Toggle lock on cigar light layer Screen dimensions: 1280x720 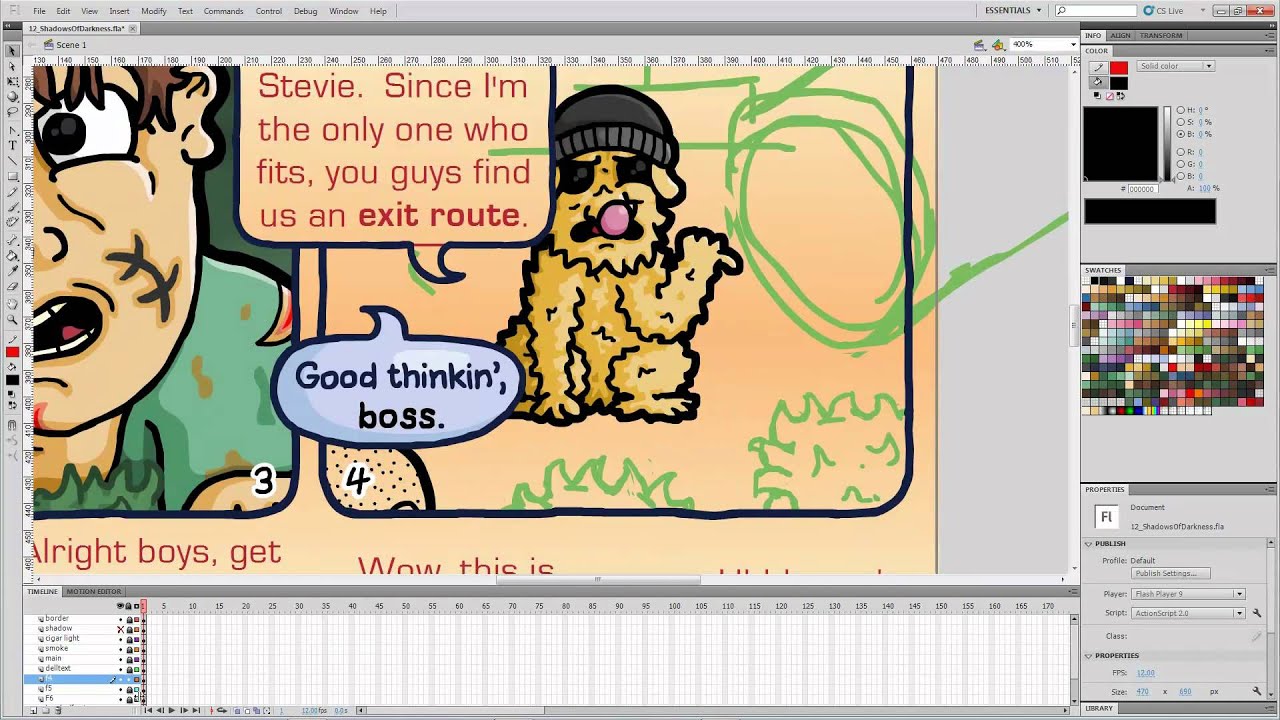coord(129,639)
